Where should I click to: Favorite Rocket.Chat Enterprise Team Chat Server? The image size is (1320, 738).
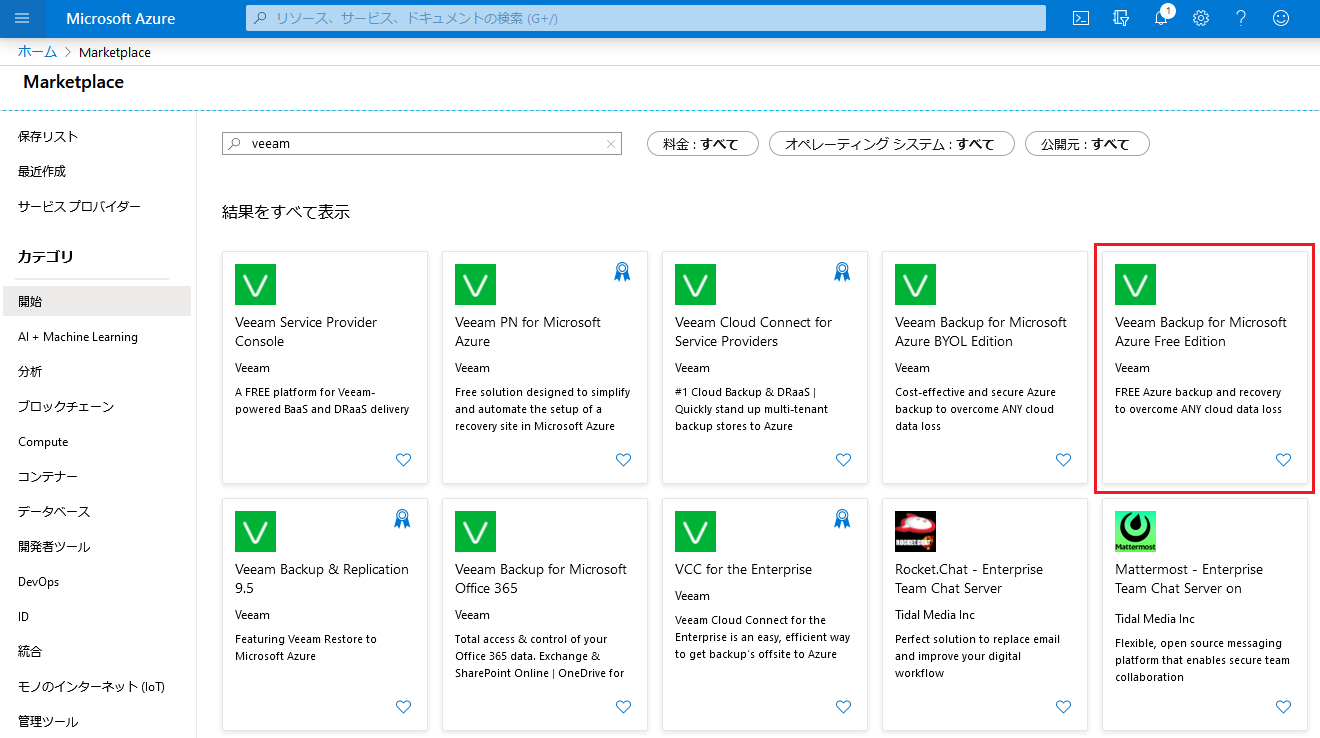(1063, 707)
